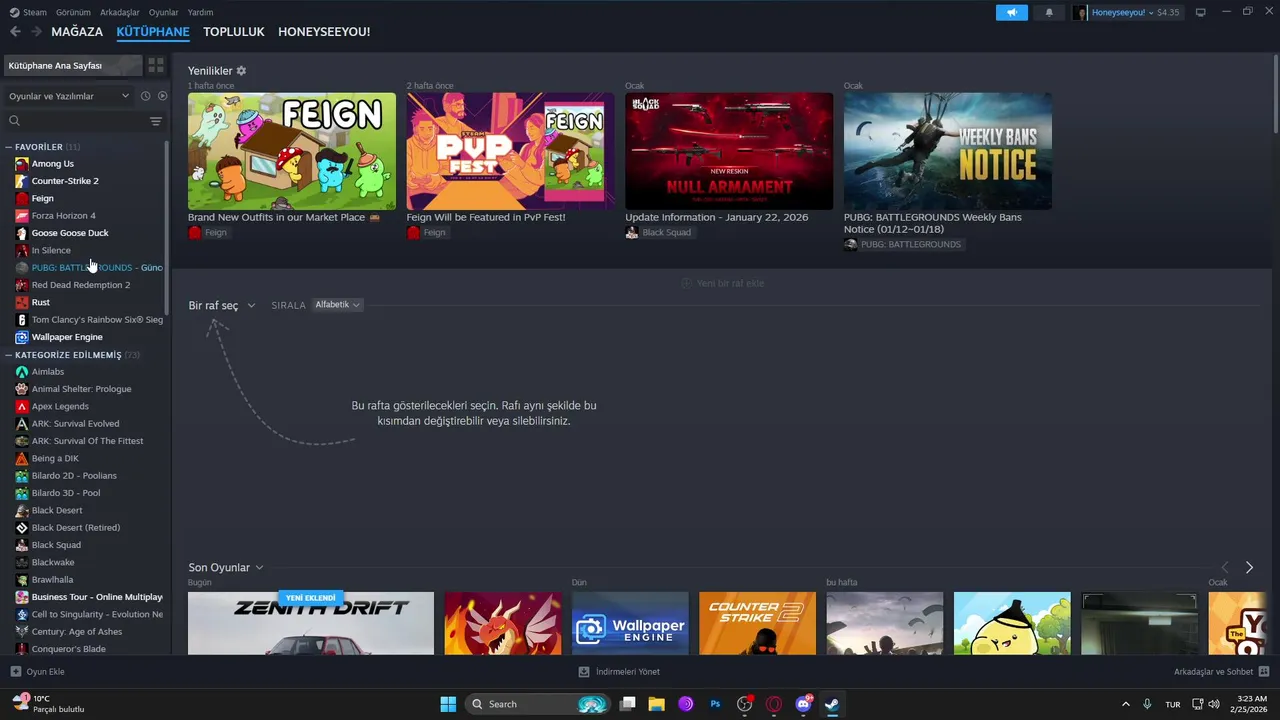Open Discord from the taskbar

pos(803,704)
